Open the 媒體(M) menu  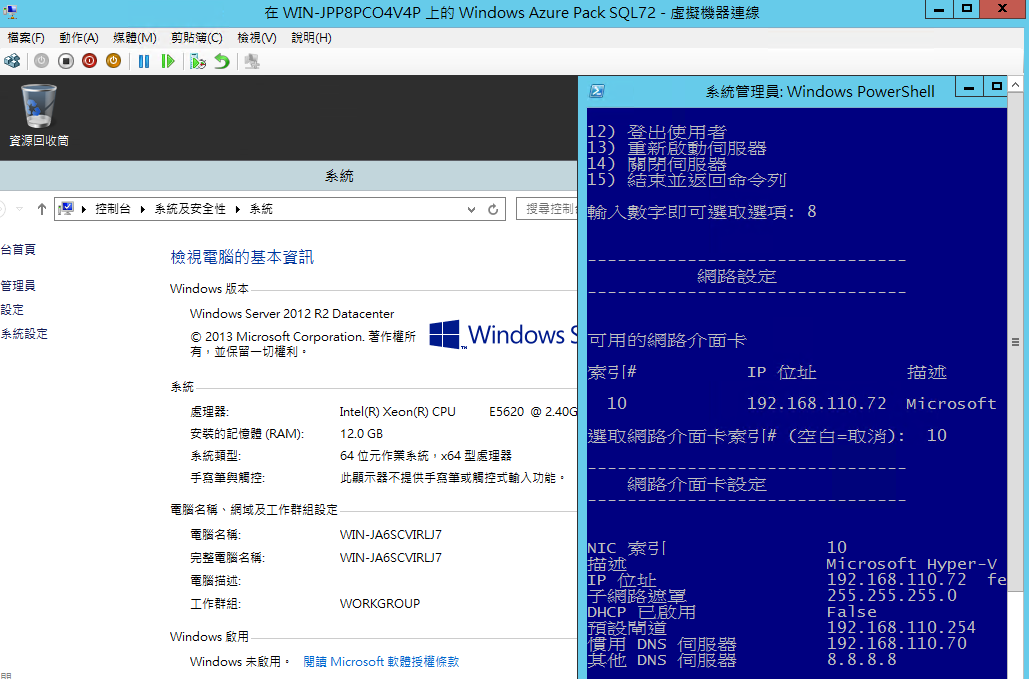(x=135, y=38)
